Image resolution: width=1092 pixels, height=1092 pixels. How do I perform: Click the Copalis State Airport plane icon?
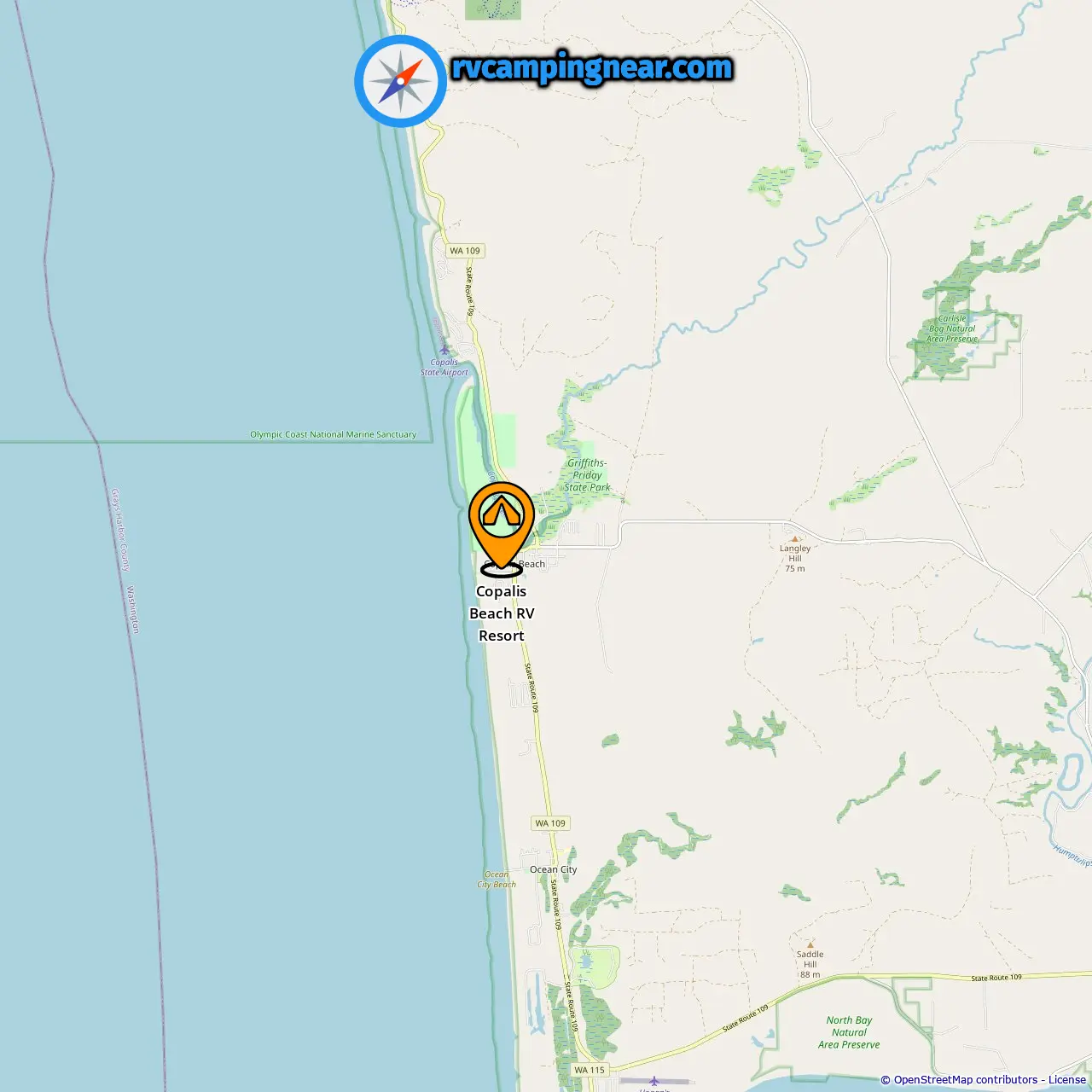coord(444,348)
